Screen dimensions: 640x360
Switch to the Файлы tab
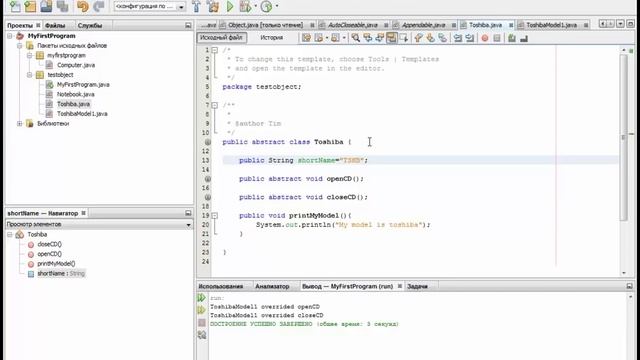55,25
